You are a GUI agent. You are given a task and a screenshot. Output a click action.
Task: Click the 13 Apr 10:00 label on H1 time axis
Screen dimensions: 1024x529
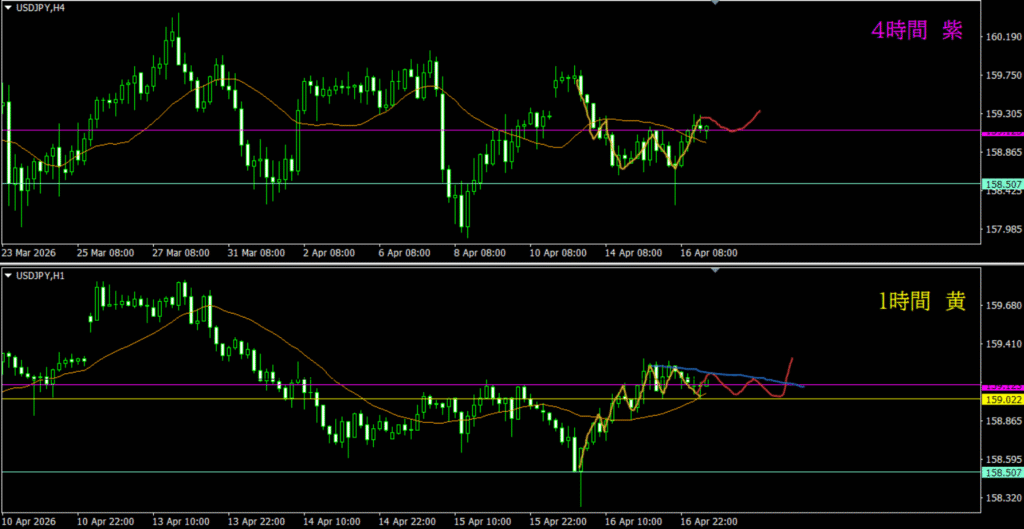tap(180, 522)
